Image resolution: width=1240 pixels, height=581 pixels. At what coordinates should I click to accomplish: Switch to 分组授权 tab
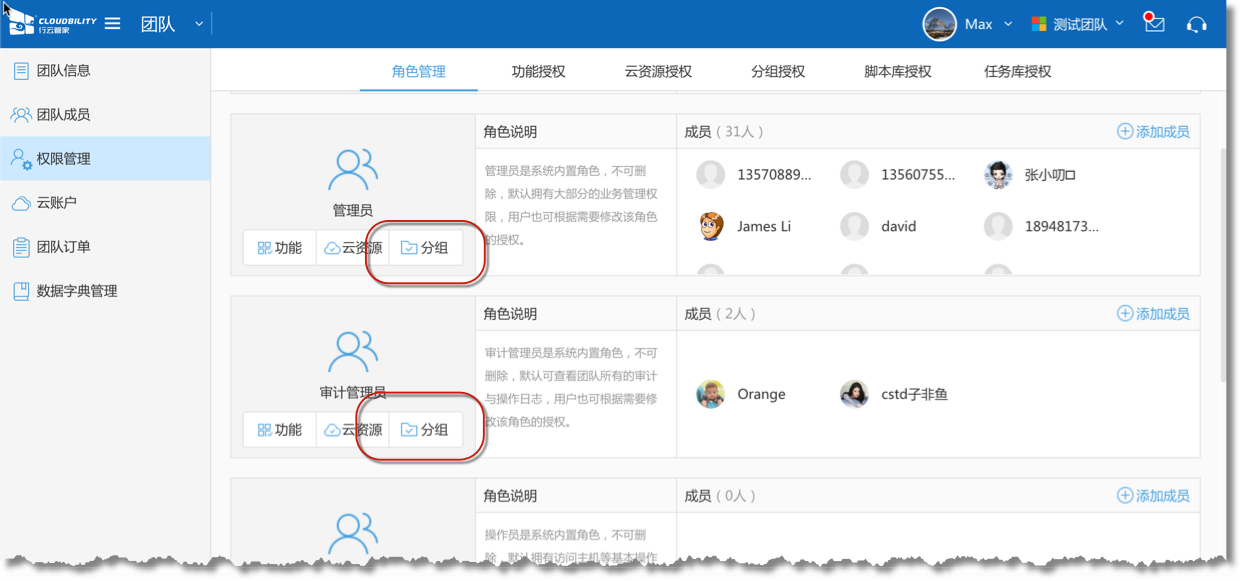pyautogui.click(x=778, y=71)
